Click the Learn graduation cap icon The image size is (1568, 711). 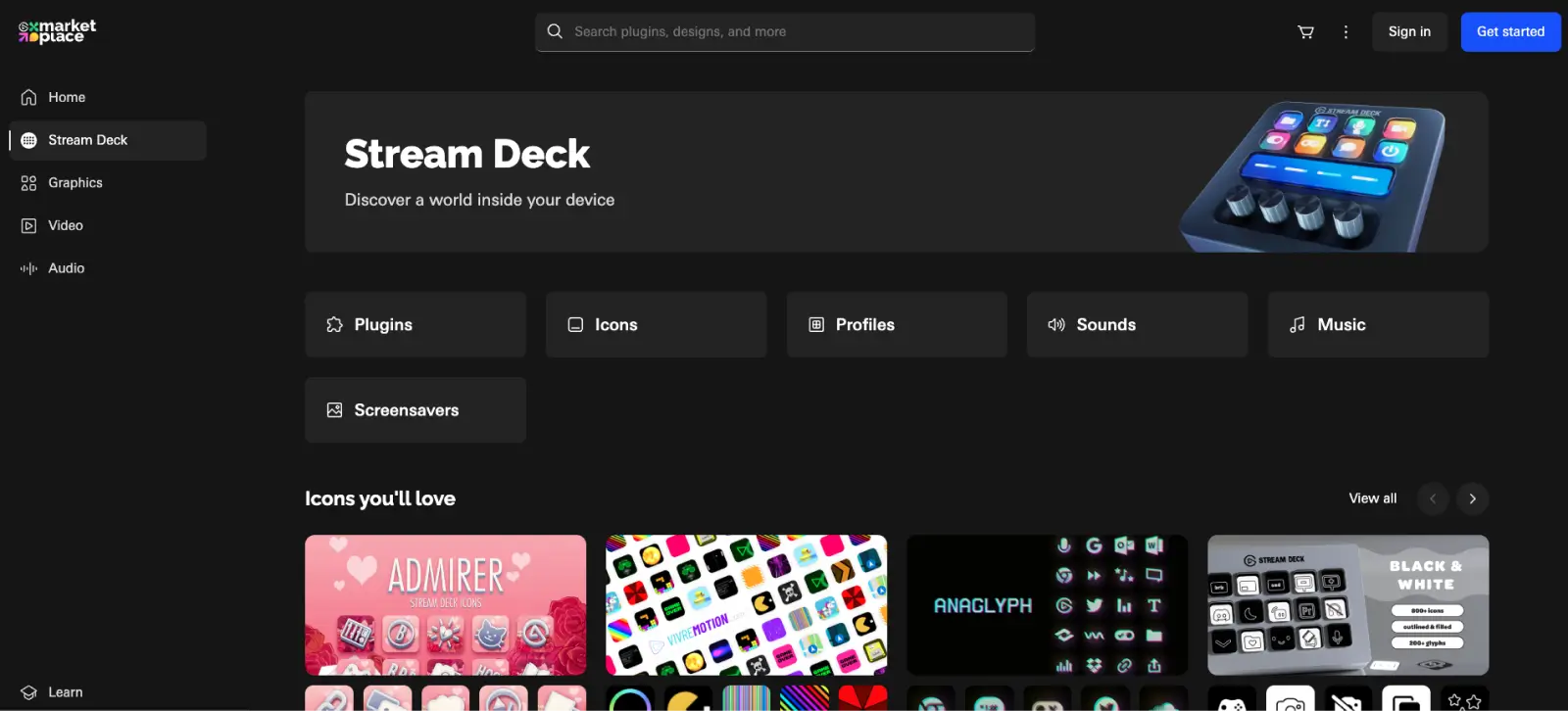(29, 692)
